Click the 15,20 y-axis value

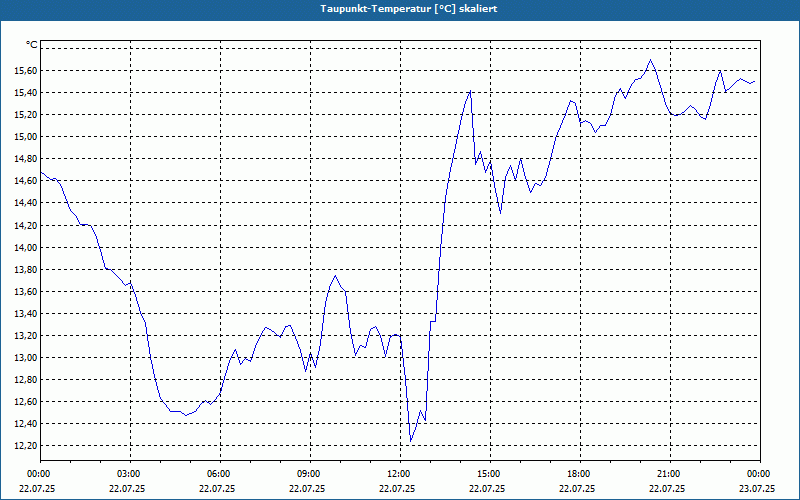coord(26,115)
